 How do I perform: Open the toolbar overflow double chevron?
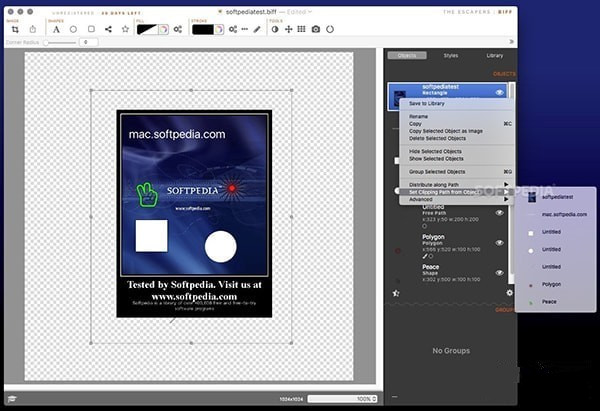point(511,42)
